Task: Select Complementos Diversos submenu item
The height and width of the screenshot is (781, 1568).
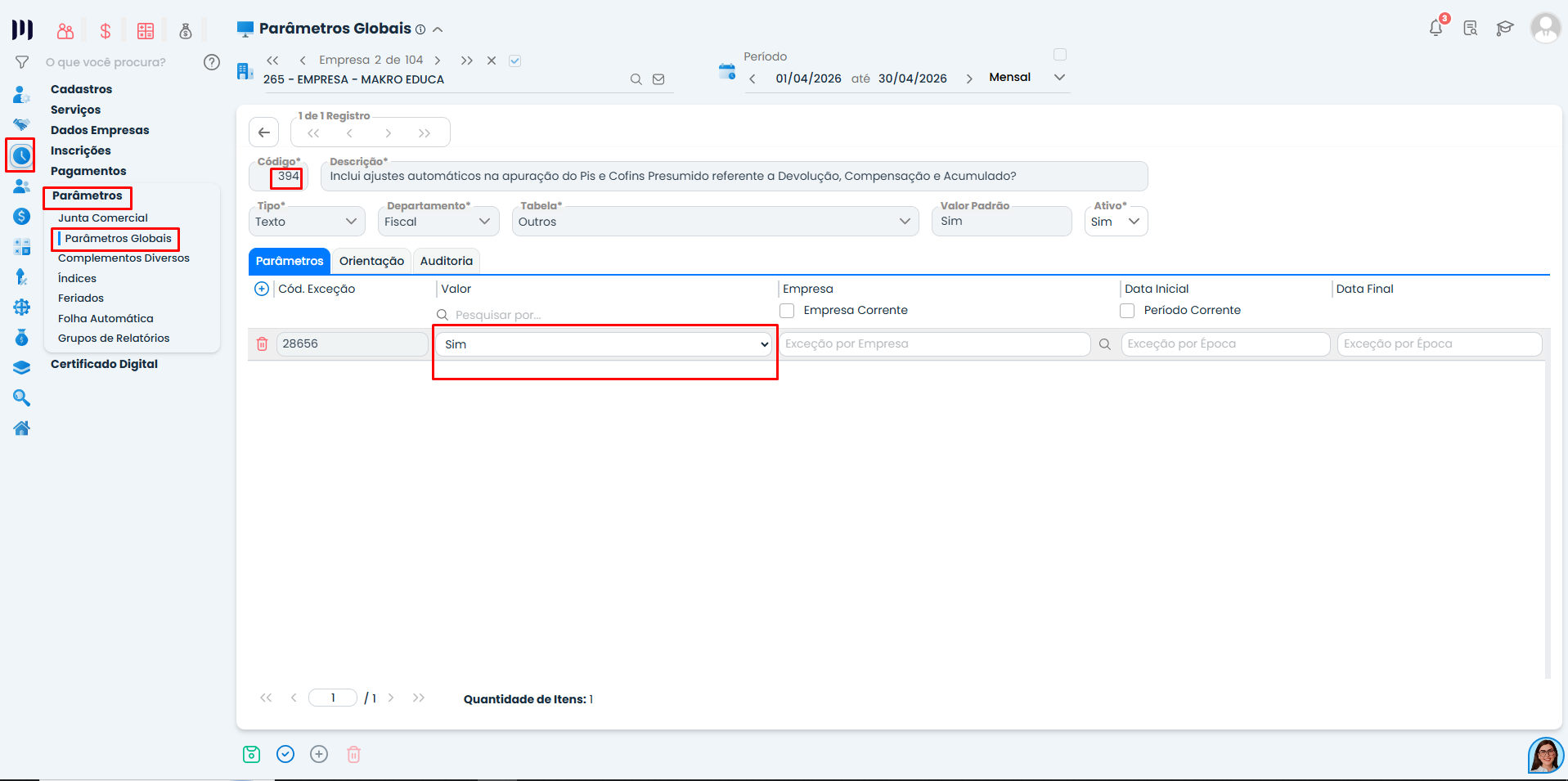Action: pos(124,258)
